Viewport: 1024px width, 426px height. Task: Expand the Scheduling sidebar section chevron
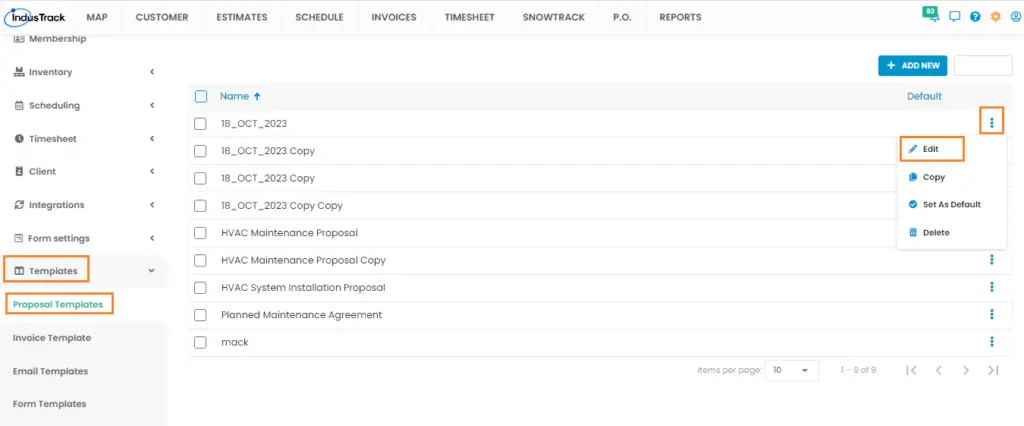click(152, 105)
